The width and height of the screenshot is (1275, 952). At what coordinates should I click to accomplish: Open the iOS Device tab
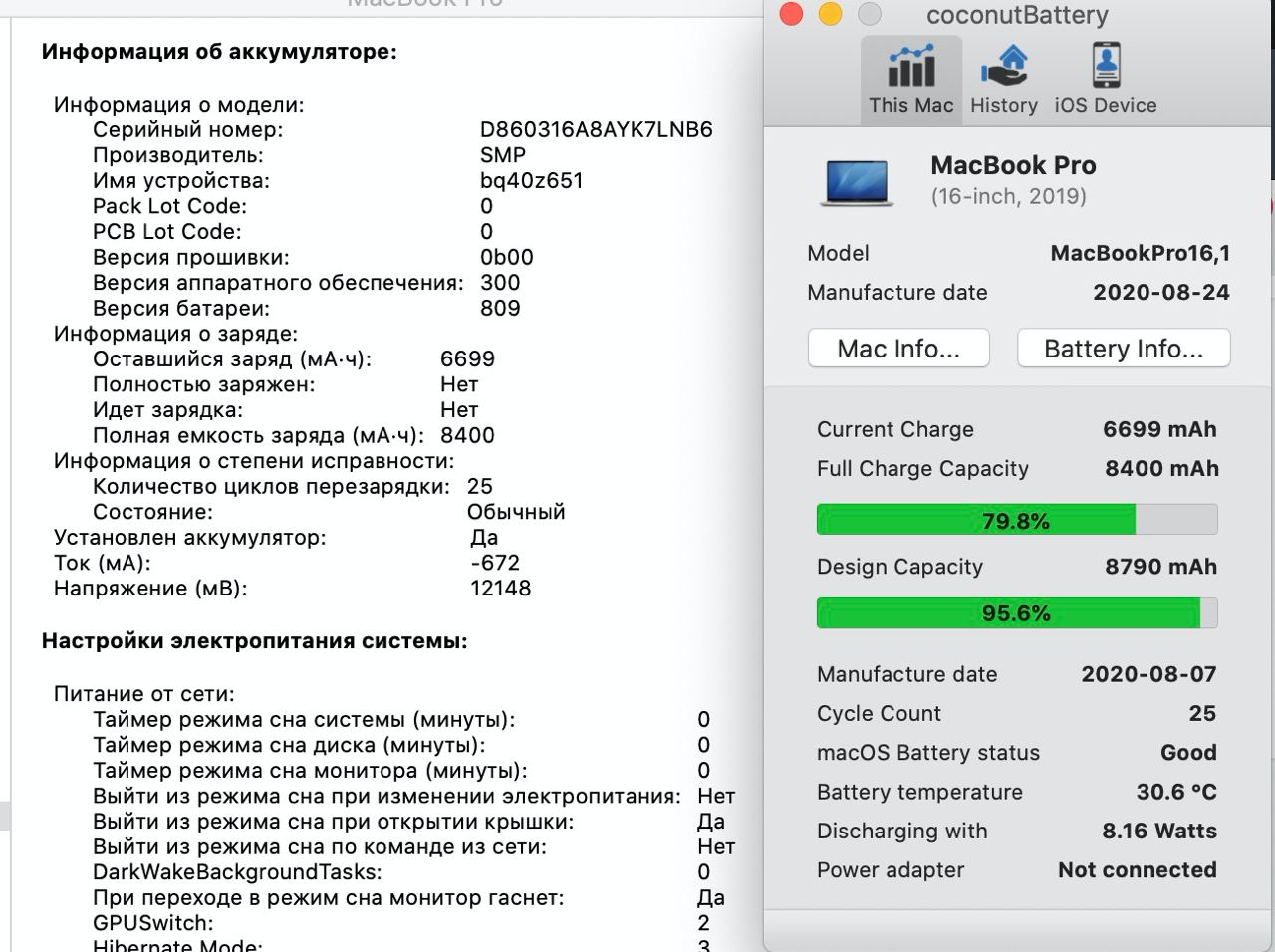click(1106, 79)
